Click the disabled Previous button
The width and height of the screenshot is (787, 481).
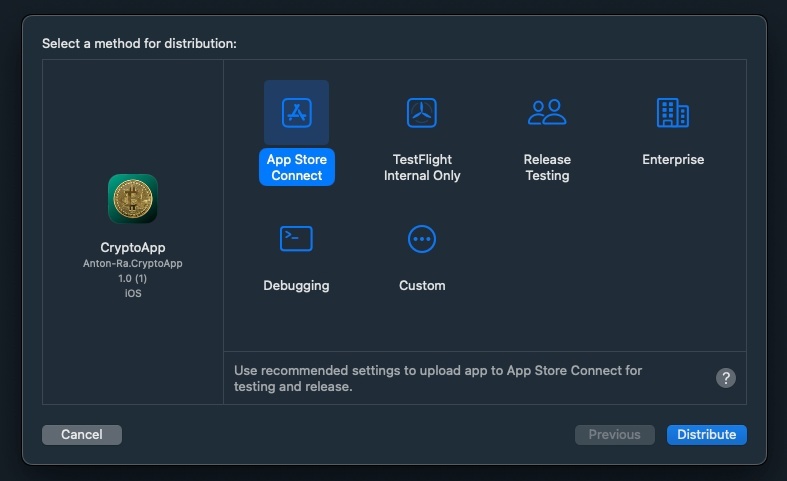[x=614, y=435]
